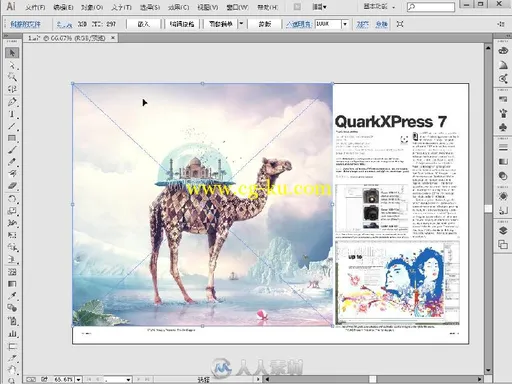The image size is (512, 384).
Task: Open the Layers panel icon
Action: (503, 231)
